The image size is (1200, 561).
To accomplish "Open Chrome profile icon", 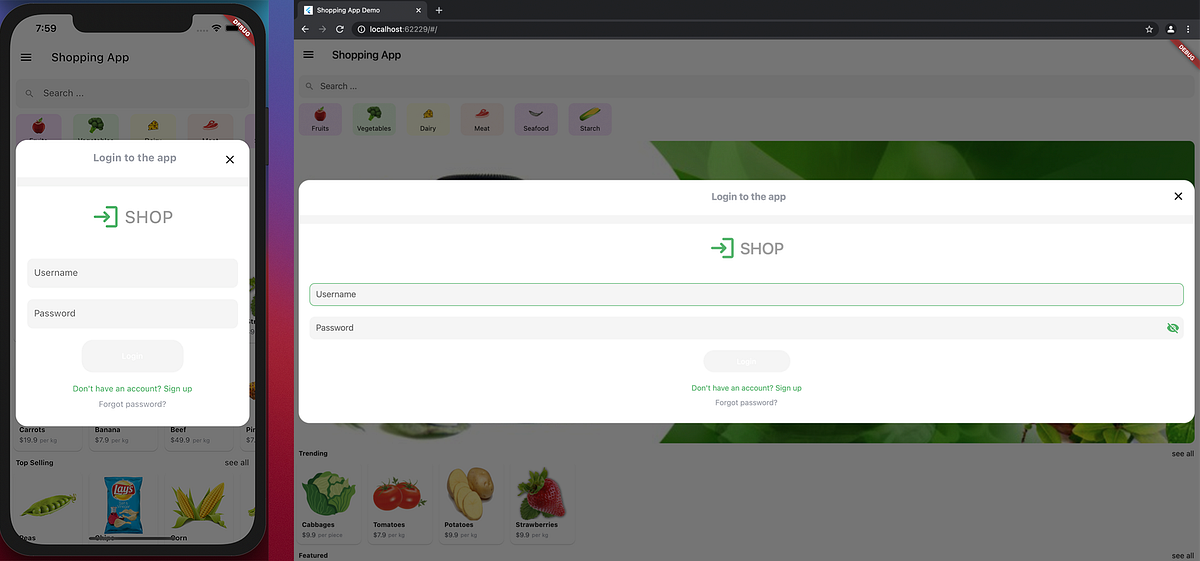I will (1170, 29).
